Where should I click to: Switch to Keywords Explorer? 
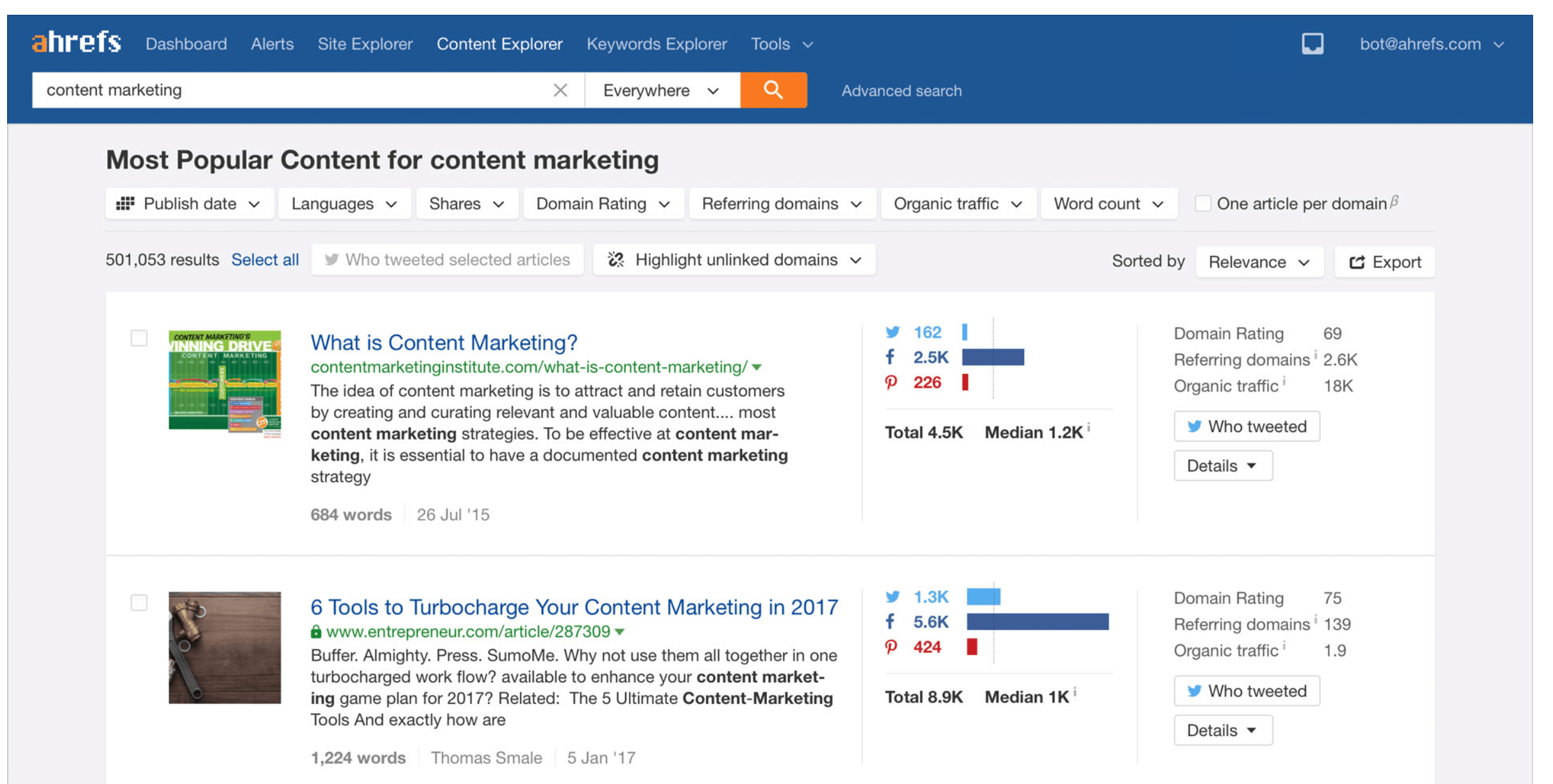[657, 44]
